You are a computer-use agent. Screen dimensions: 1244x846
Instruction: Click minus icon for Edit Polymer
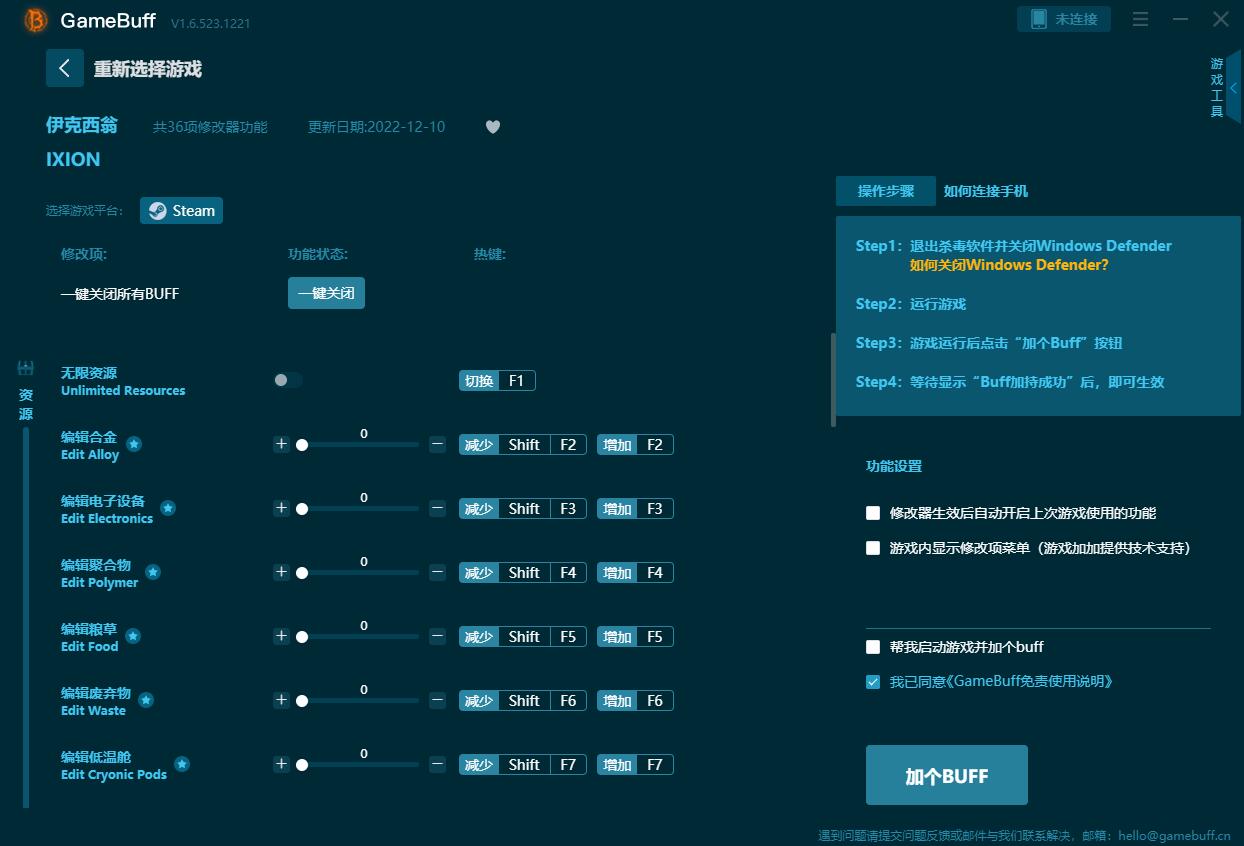click(437, 572)
